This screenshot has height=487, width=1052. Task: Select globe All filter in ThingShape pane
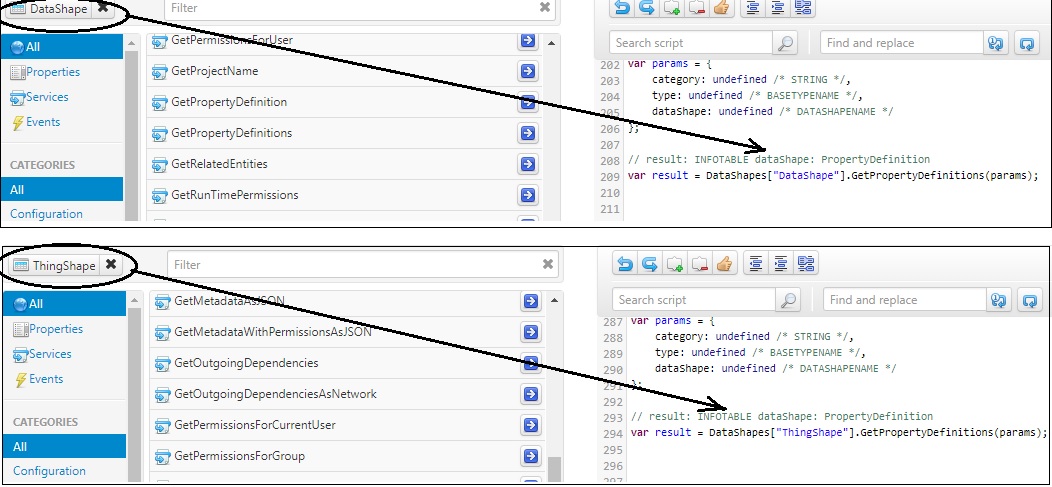point(64,304)
